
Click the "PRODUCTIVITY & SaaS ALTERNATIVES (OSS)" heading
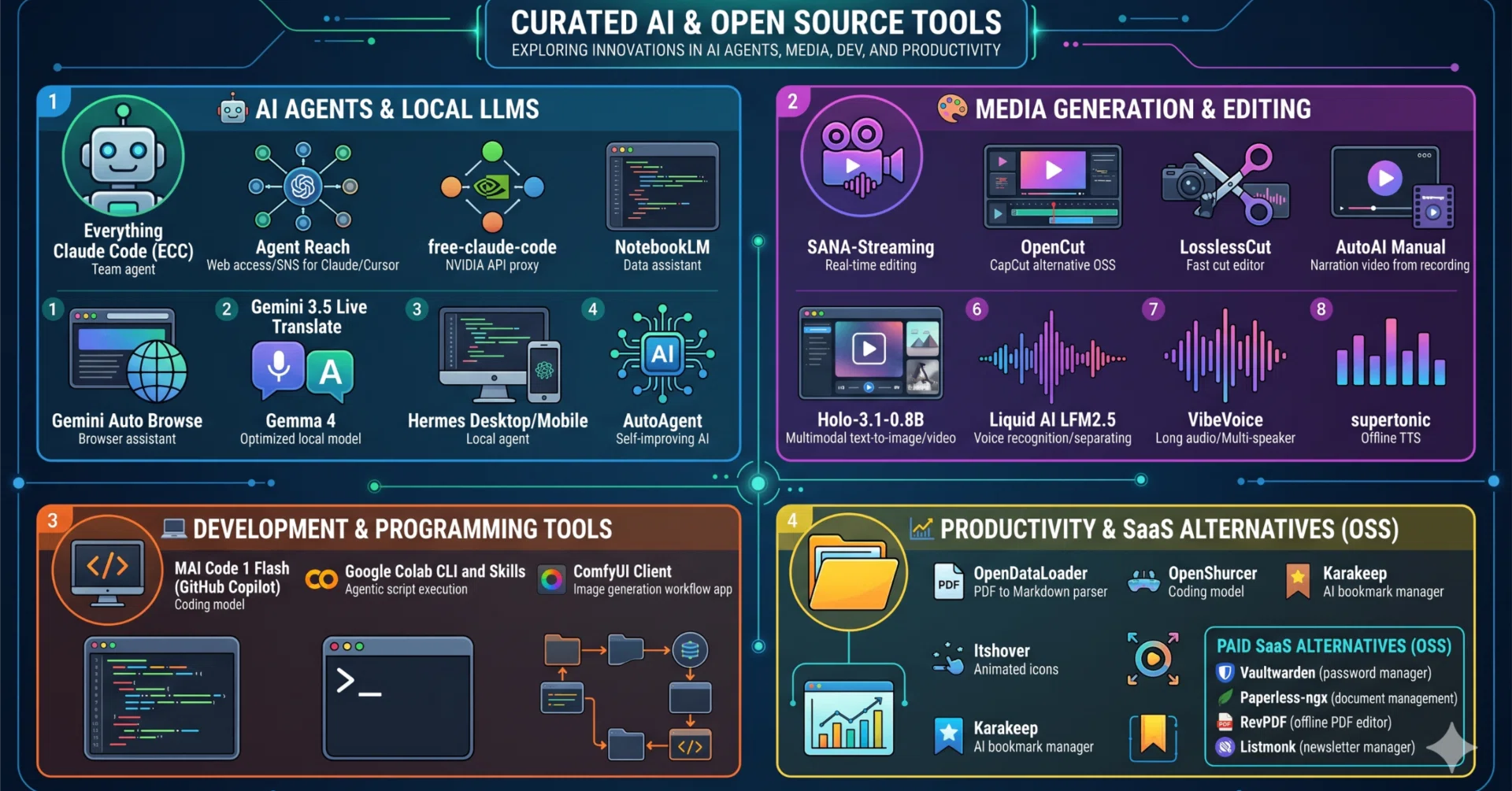pos(1169,530)
